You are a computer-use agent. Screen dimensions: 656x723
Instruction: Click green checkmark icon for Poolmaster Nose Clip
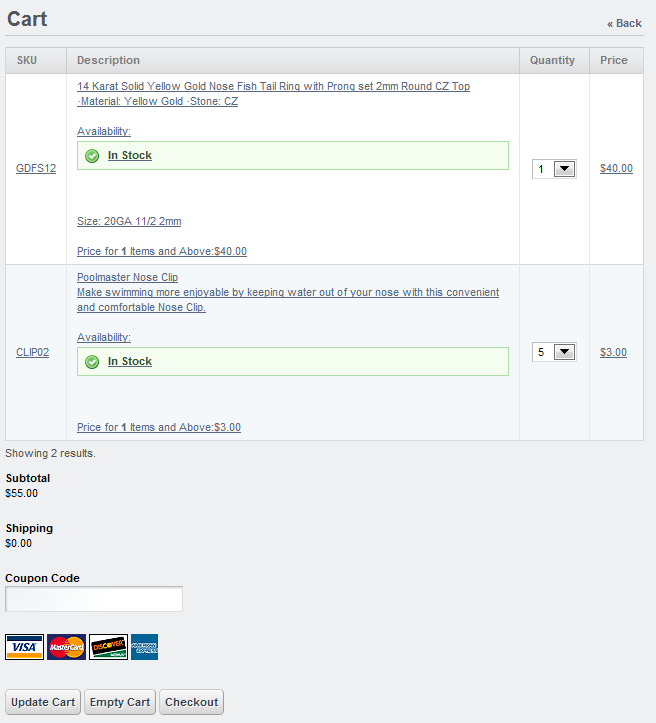point(92,362)
